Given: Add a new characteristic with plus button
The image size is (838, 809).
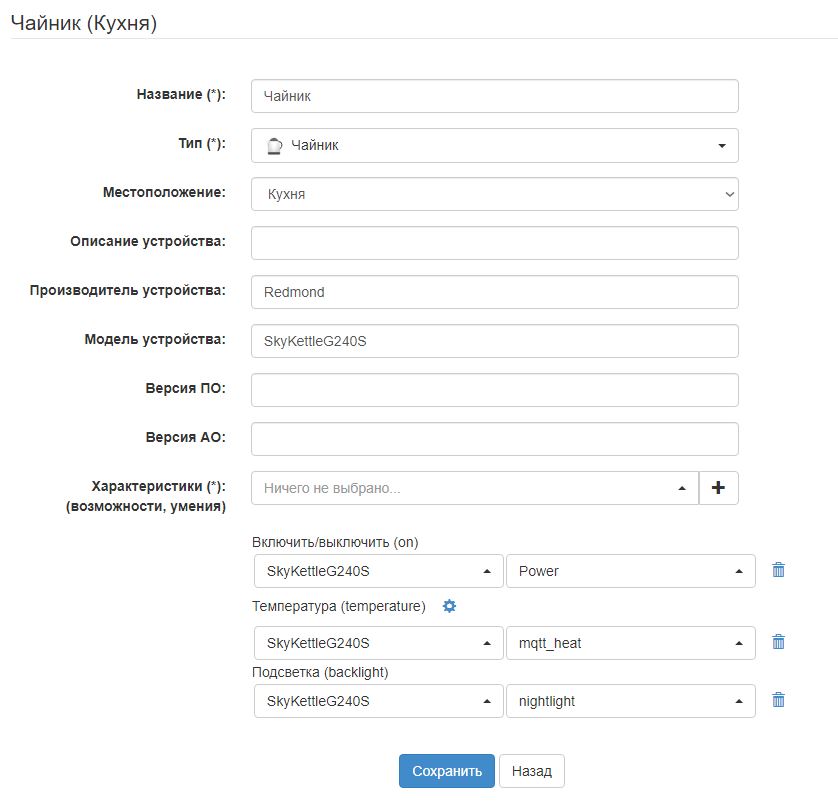Looking at the screenshot, I should (718, 488).
